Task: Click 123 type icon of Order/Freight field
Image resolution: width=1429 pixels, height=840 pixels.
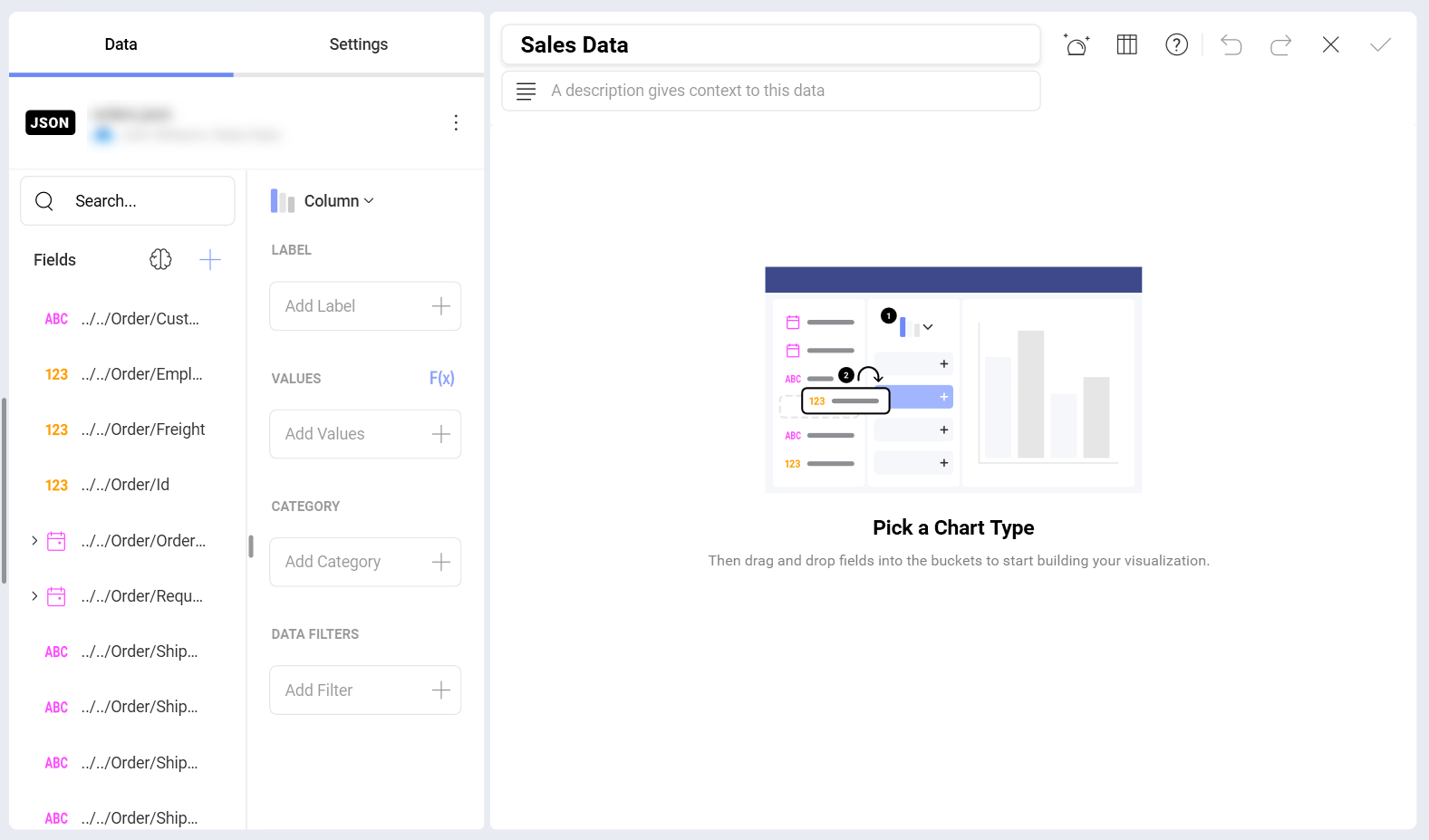Action: 56,430
